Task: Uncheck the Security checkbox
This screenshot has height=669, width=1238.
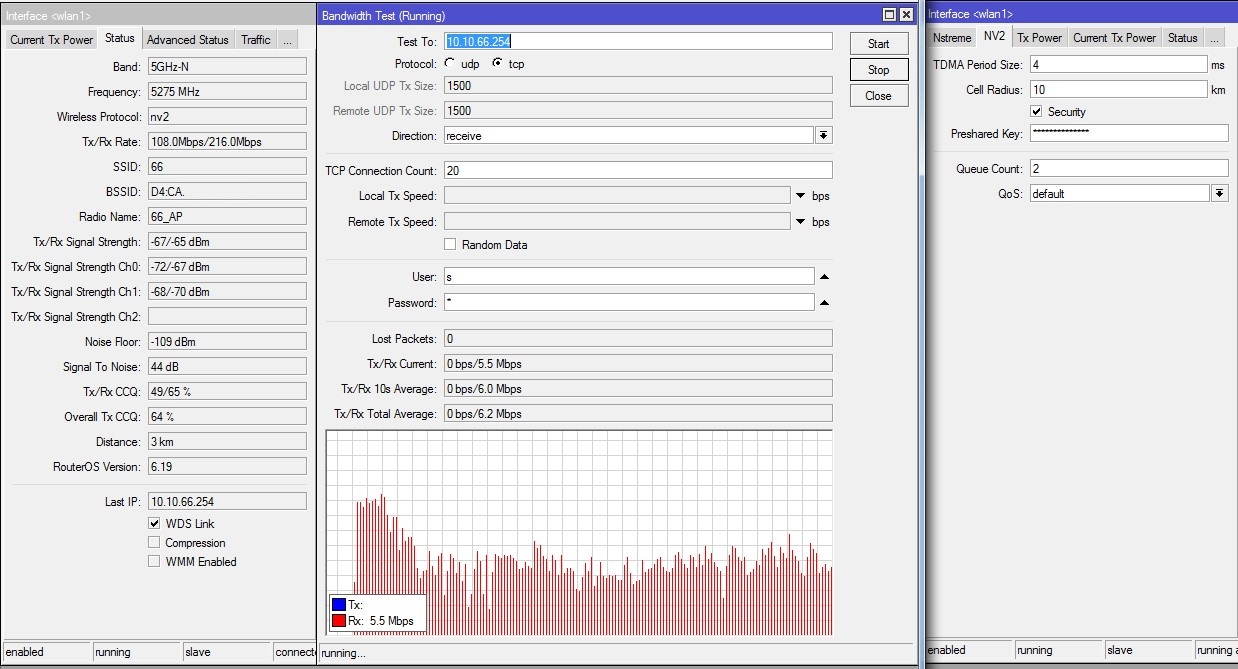Action: click(1037, 112)
